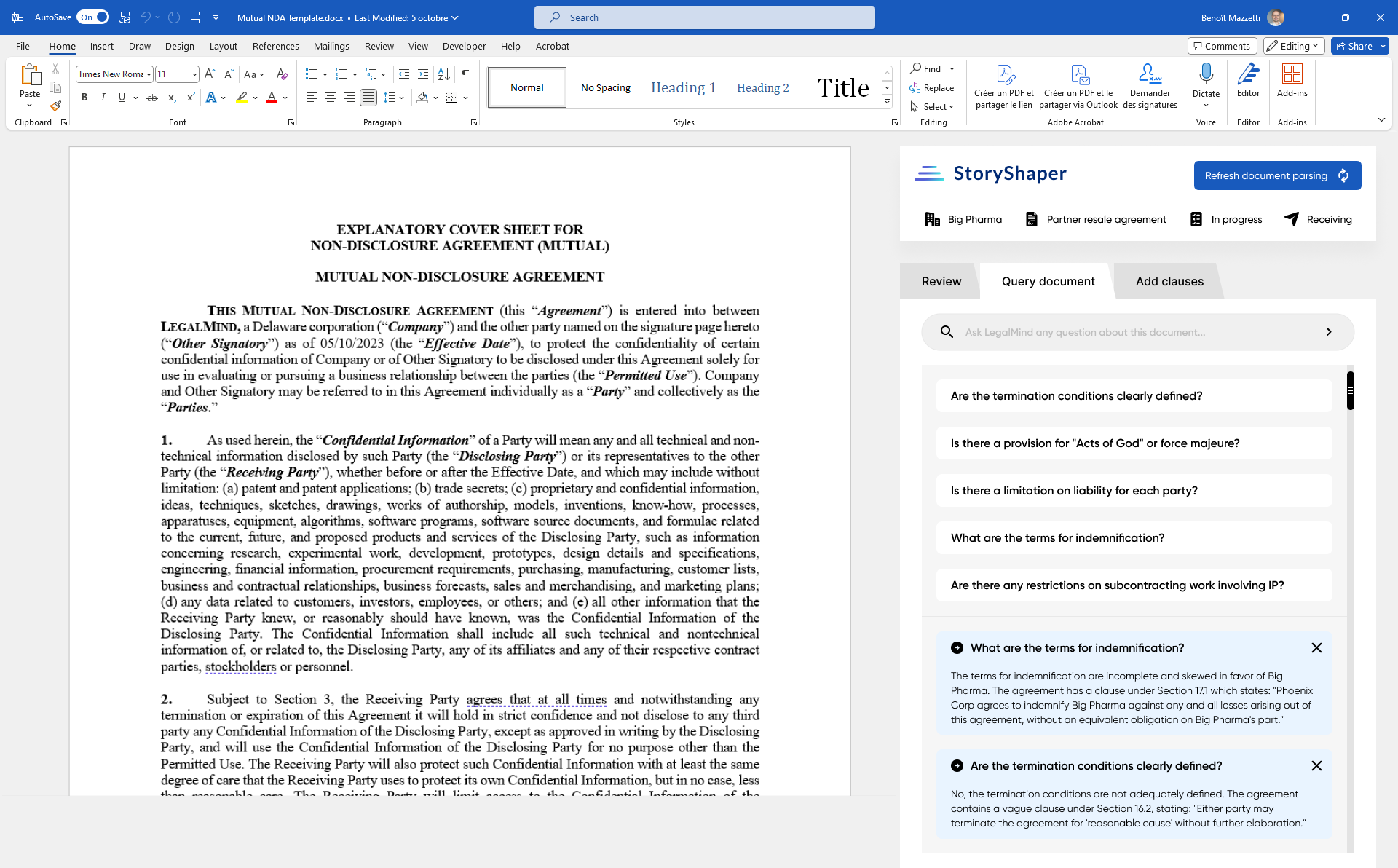
Task: Clear all formatting icon
Action: click(283, 74)
